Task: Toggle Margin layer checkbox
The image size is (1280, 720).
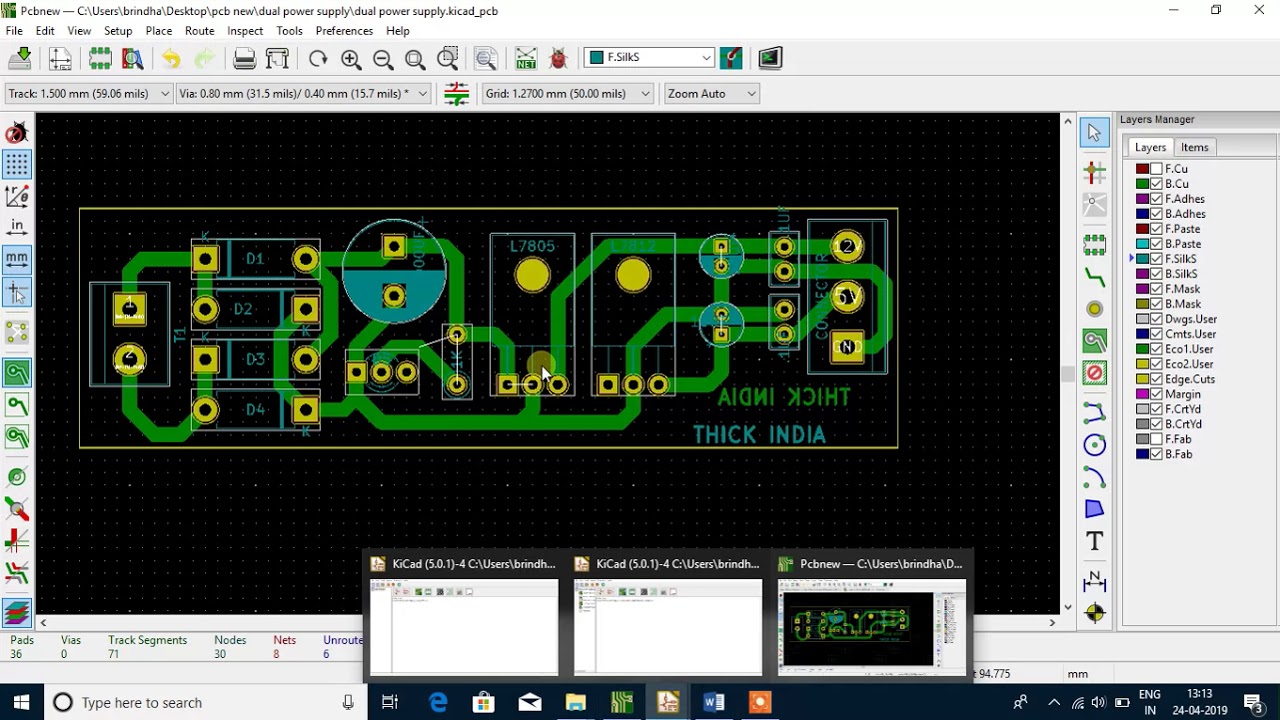Action: point(1157,394)
